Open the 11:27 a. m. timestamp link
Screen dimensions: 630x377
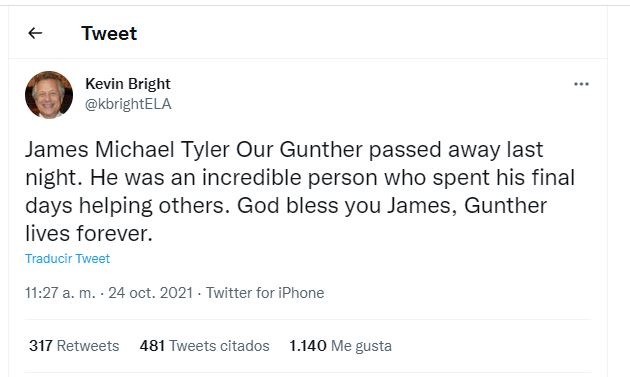click(60, 293)
